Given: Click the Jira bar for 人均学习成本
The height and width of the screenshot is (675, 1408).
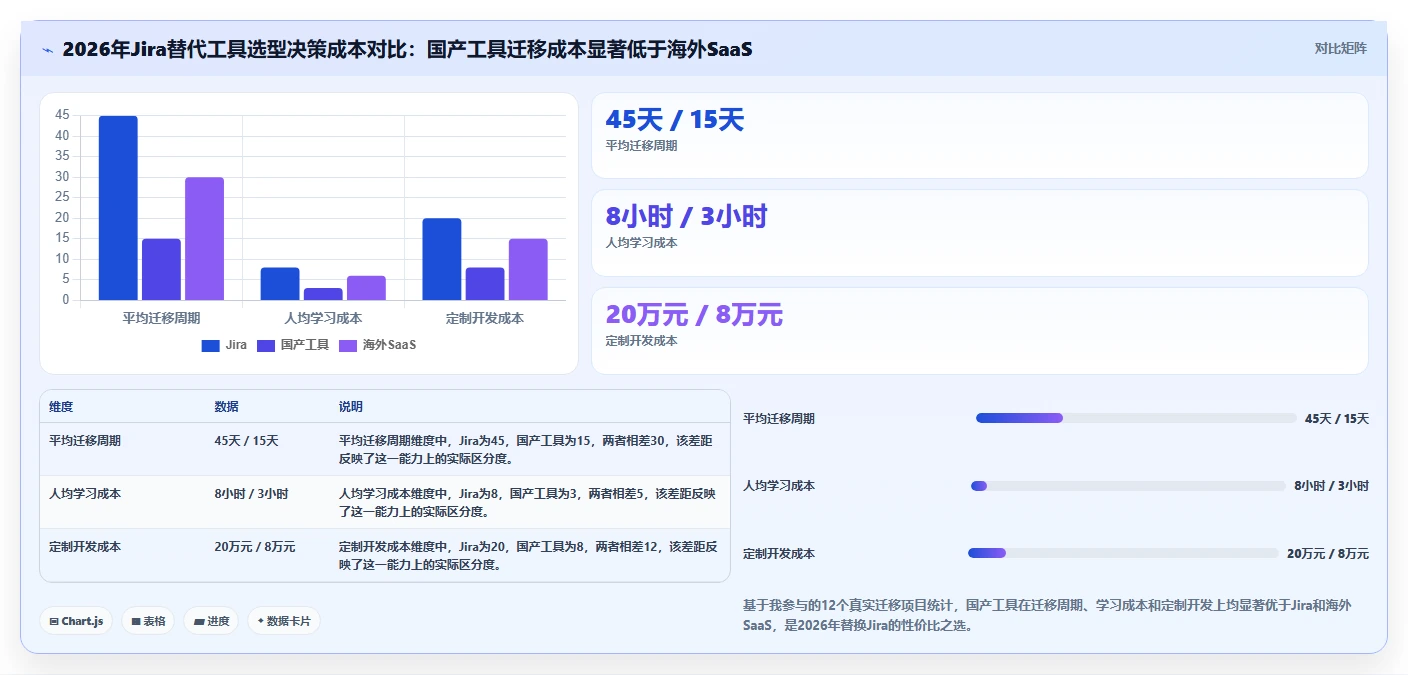Looking at the screenshot, I should [280, 284].
